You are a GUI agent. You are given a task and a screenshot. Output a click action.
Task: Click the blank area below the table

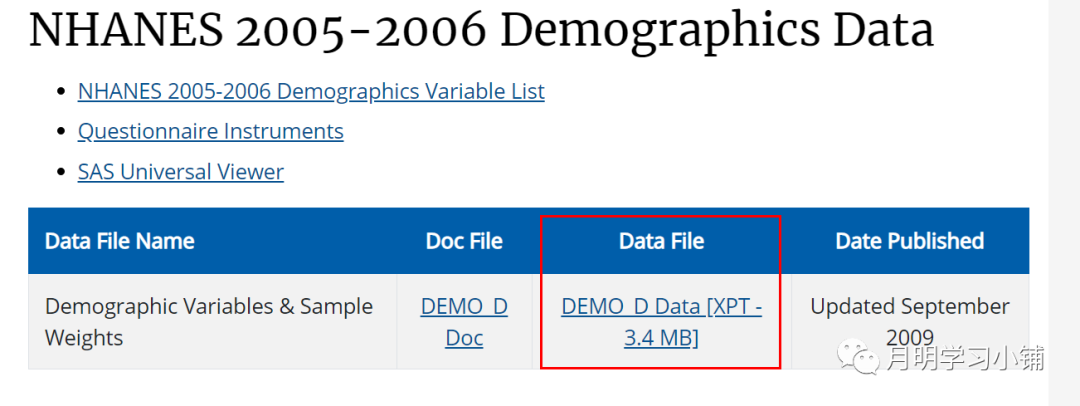400,388
